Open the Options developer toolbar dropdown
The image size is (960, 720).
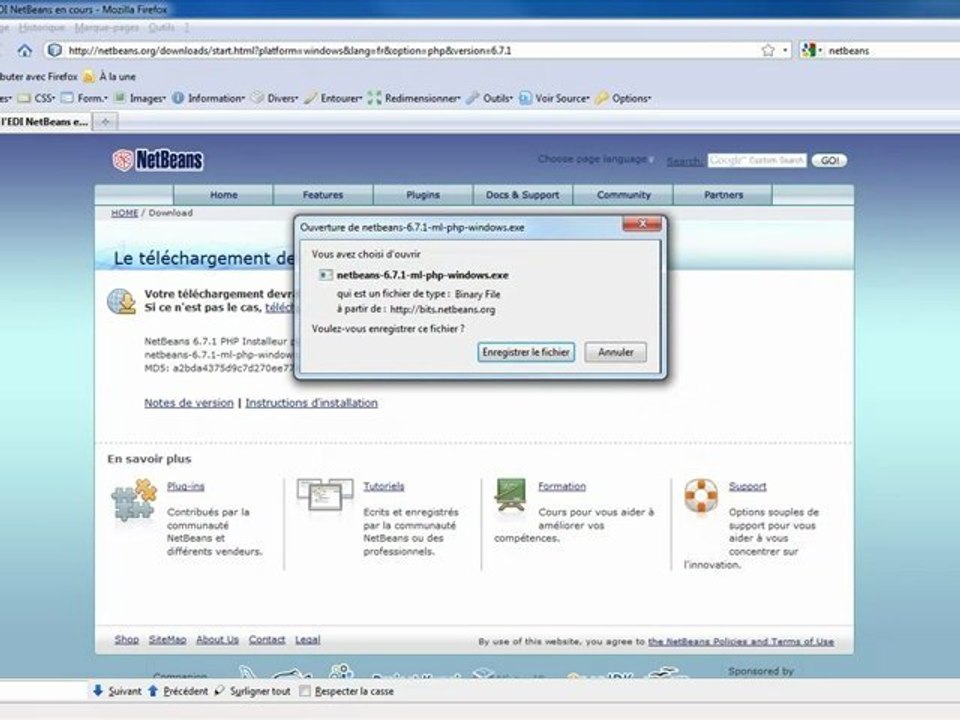(624, 98)
